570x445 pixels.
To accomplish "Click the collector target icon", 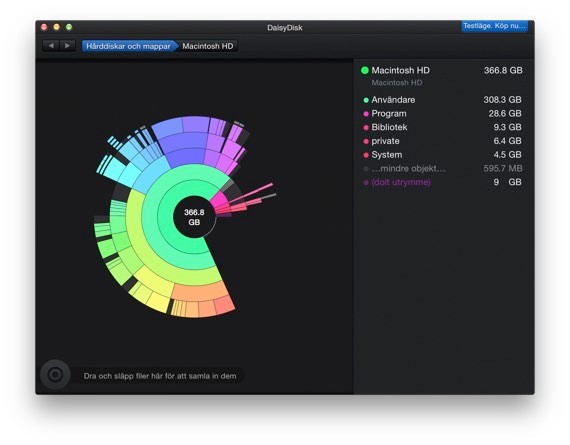I will (55, 374).
